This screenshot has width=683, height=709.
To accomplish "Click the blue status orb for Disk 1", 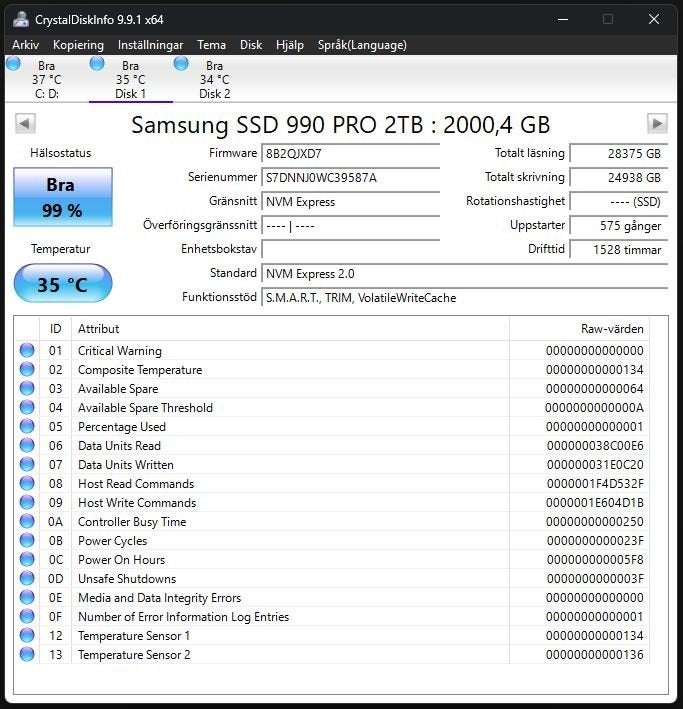I will (97, 63).
